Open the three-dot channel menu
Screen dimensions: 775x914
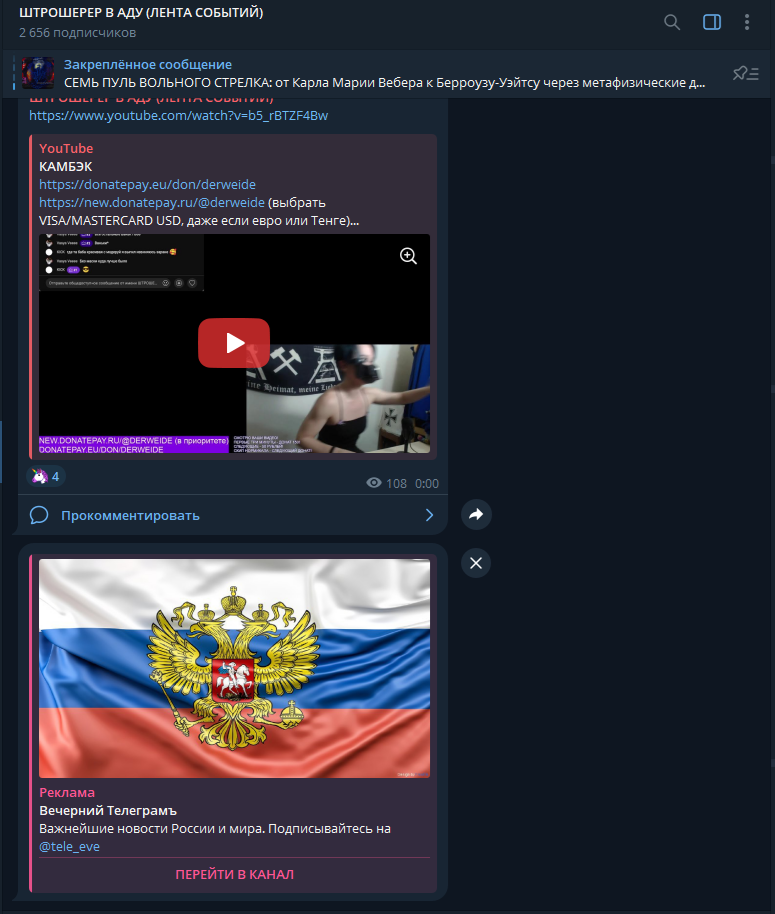pyautogui.click(x=747, y=22)
